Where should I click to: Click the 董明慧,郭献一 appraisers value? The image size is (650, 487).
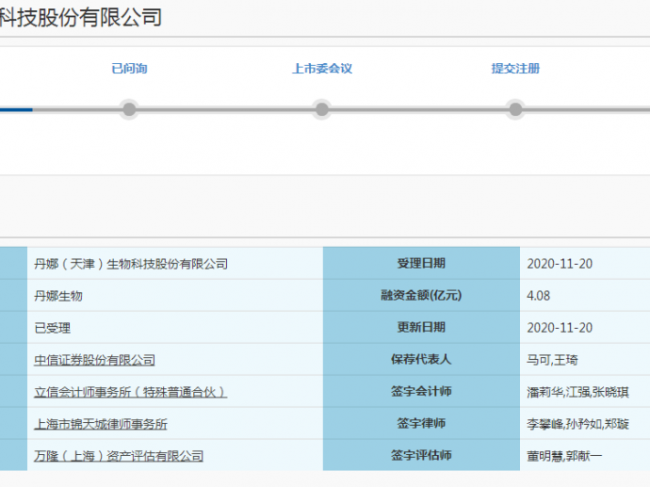pyautogui.click(x=564, y=456)
